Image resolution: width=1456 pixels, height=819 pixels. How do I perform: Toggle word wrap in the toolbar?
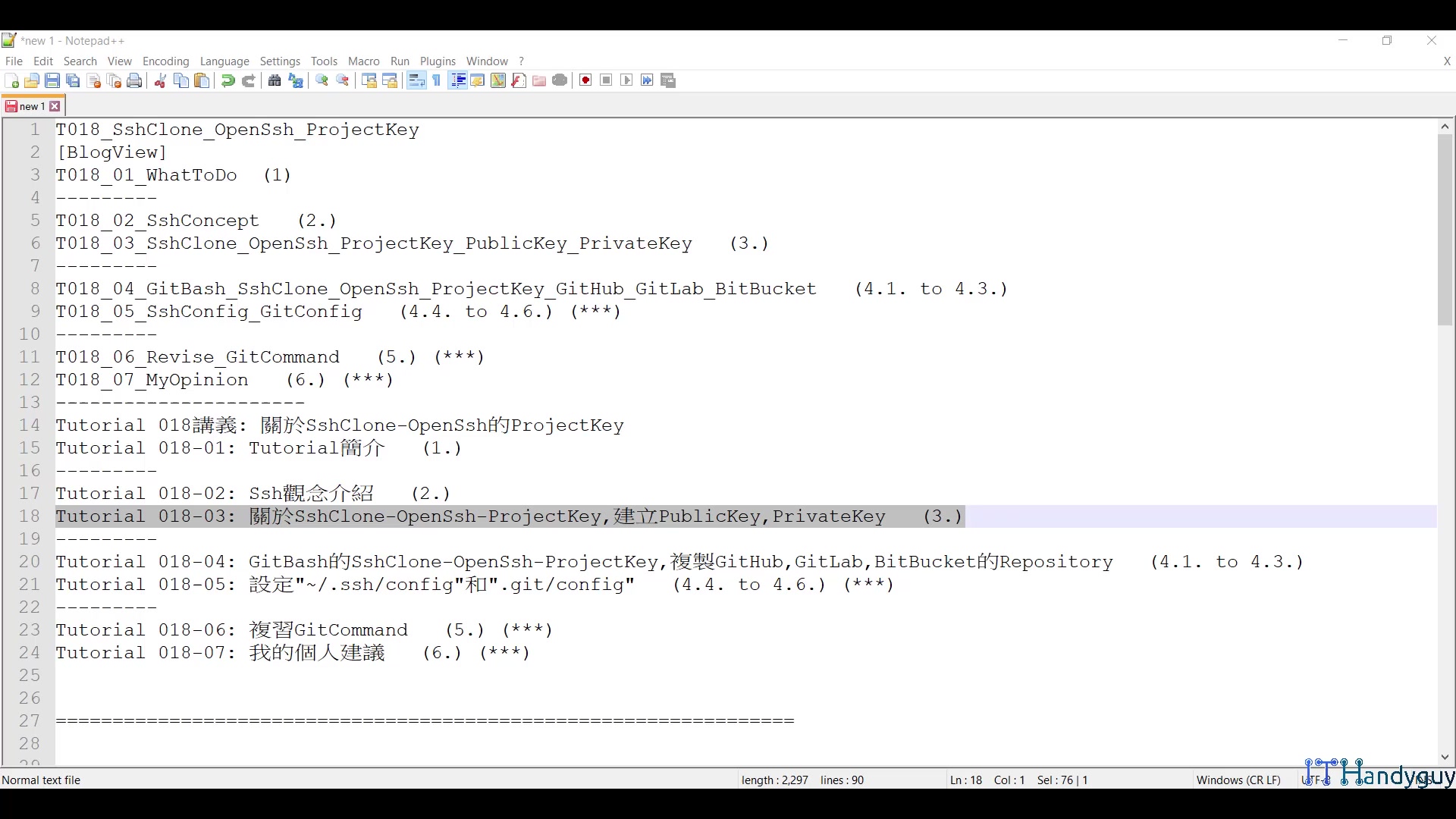pos(416,80)
